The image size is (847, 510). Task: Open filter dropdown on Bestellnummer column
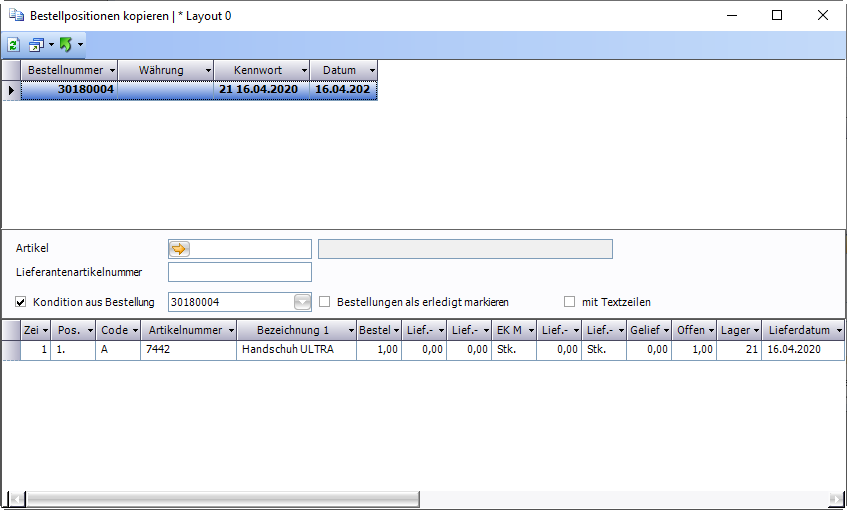111,71
